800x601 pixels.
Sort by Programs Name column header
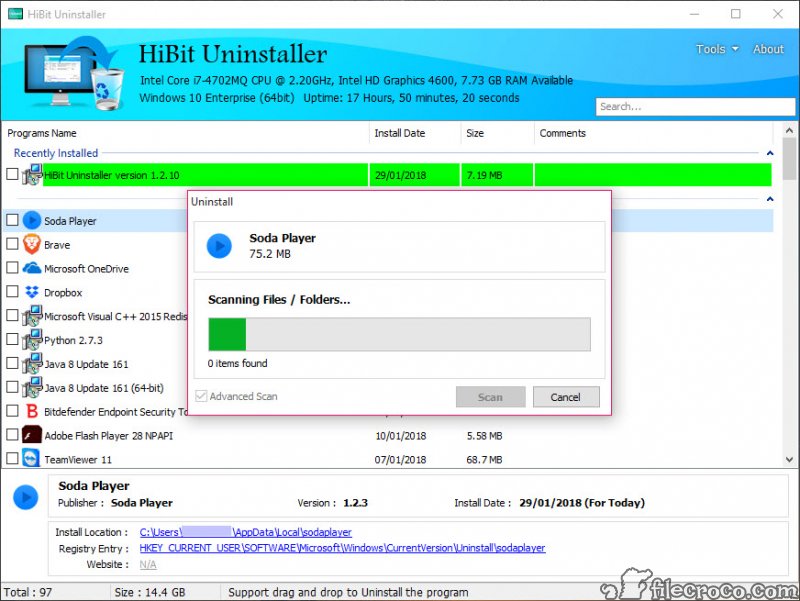coord(186,133)
